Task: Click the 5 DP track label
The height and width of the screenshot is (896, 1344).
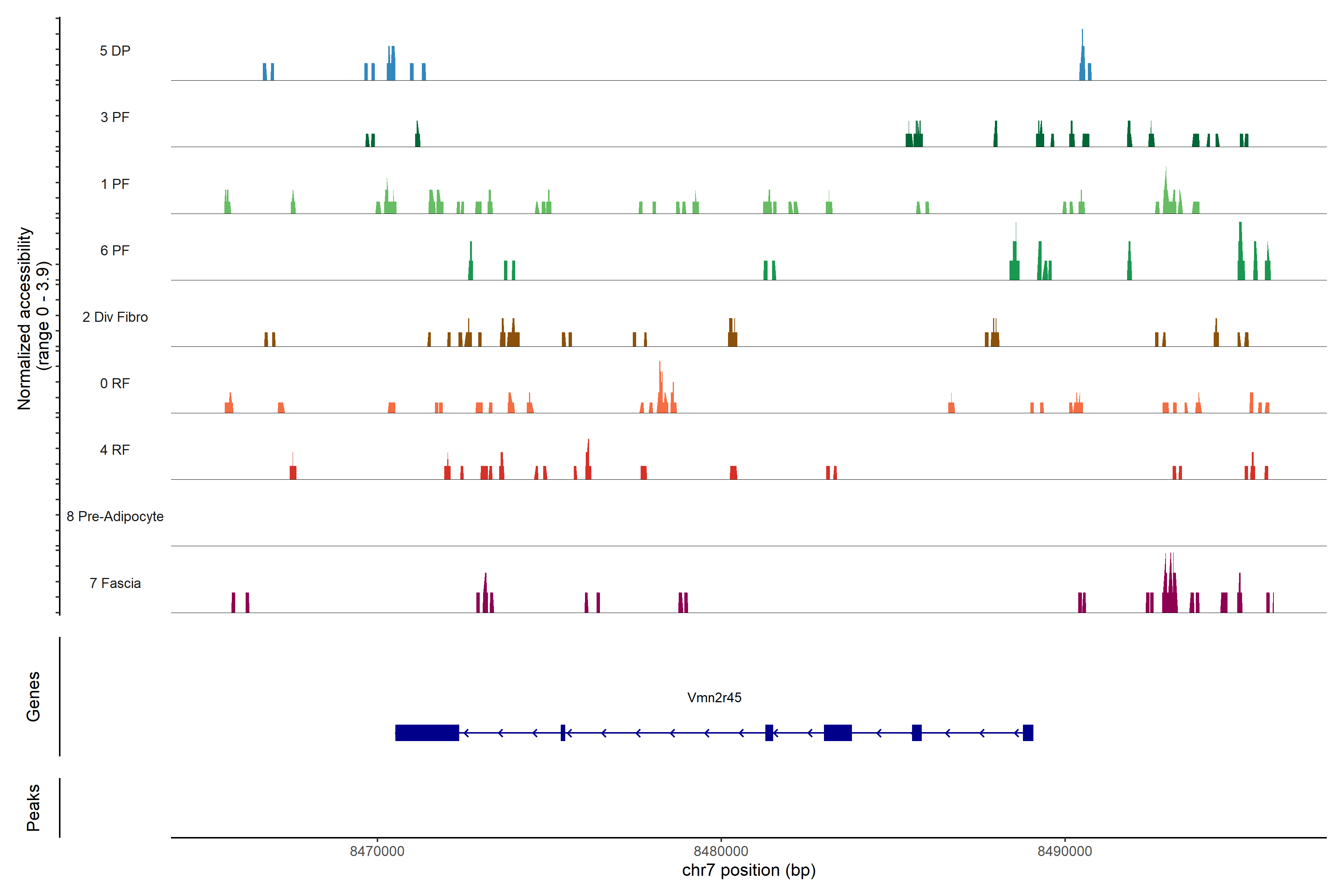Action: (115, 51)
